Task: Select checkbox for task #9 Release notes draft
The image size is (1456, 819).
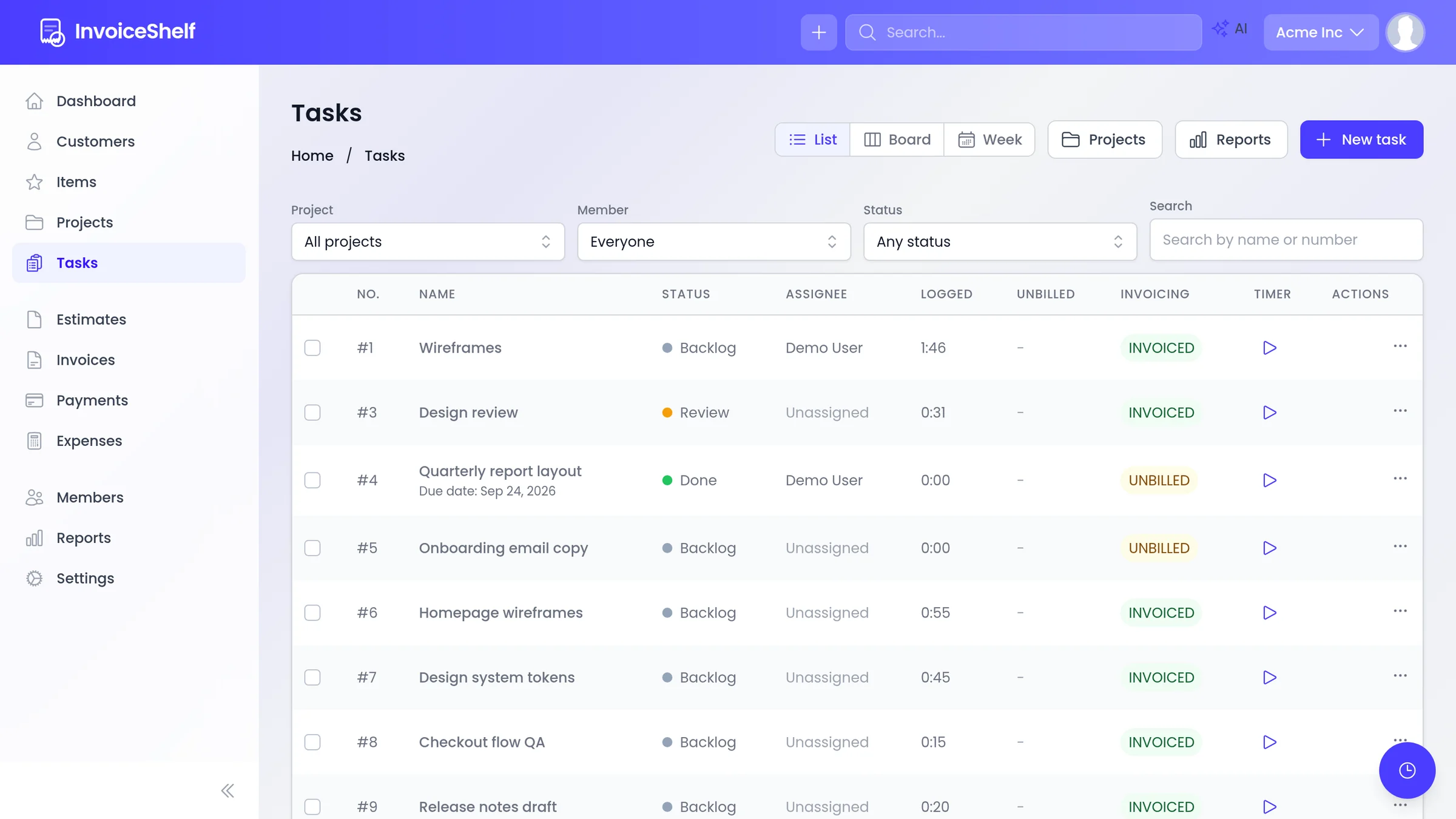Action: coord(312,807)
